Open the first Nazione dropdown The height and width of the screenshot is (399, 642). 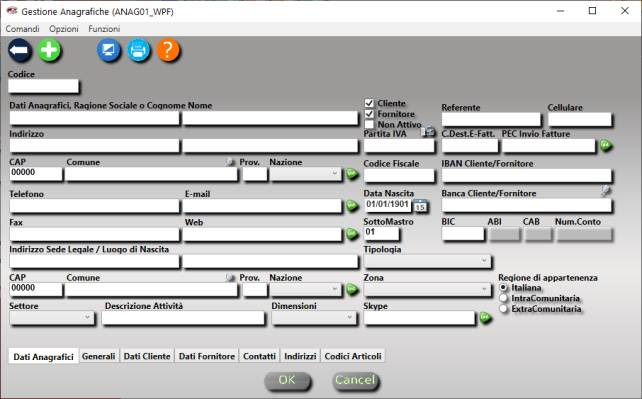[306, 174]
